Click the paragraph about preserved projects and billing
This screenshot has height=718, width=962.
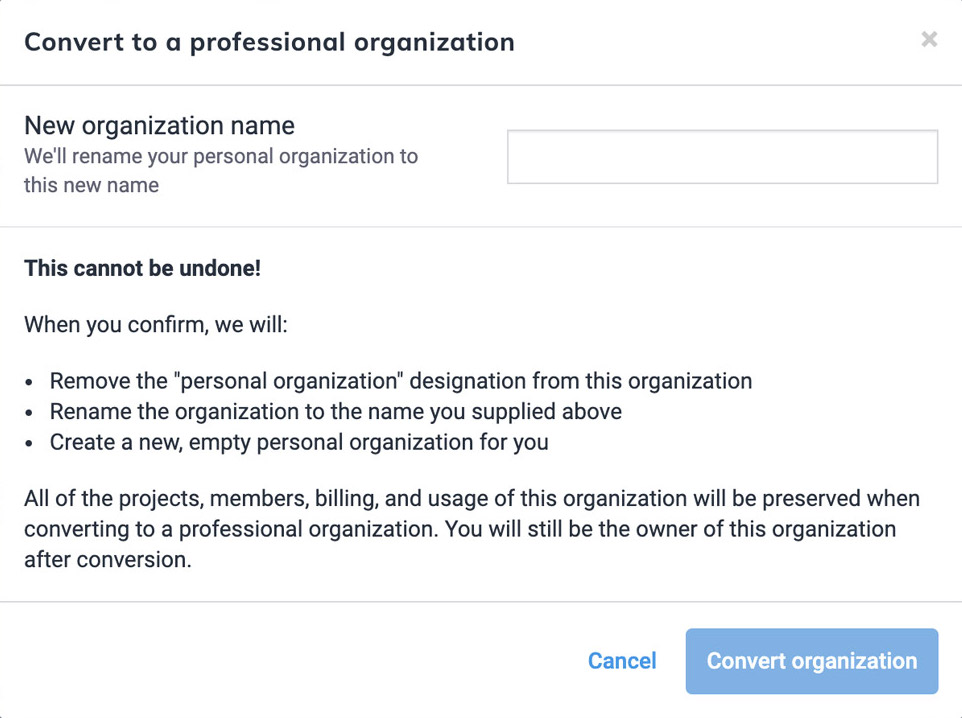click(470, 528)
